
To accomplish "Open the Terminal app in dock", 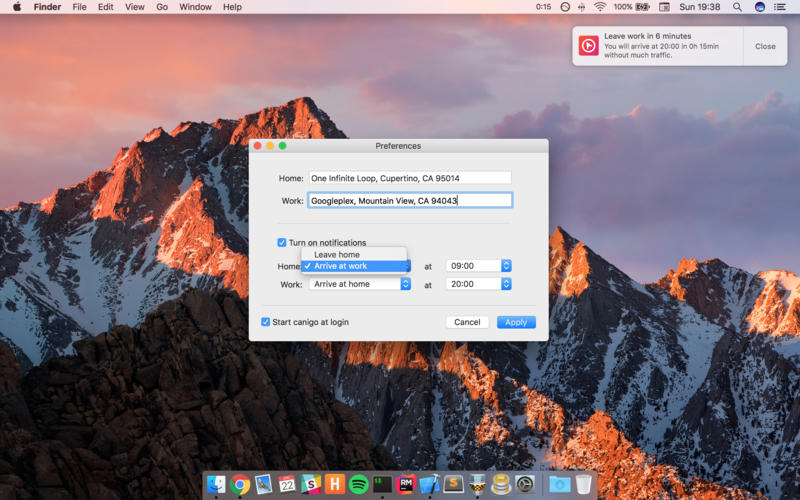I will pos(382,484).
